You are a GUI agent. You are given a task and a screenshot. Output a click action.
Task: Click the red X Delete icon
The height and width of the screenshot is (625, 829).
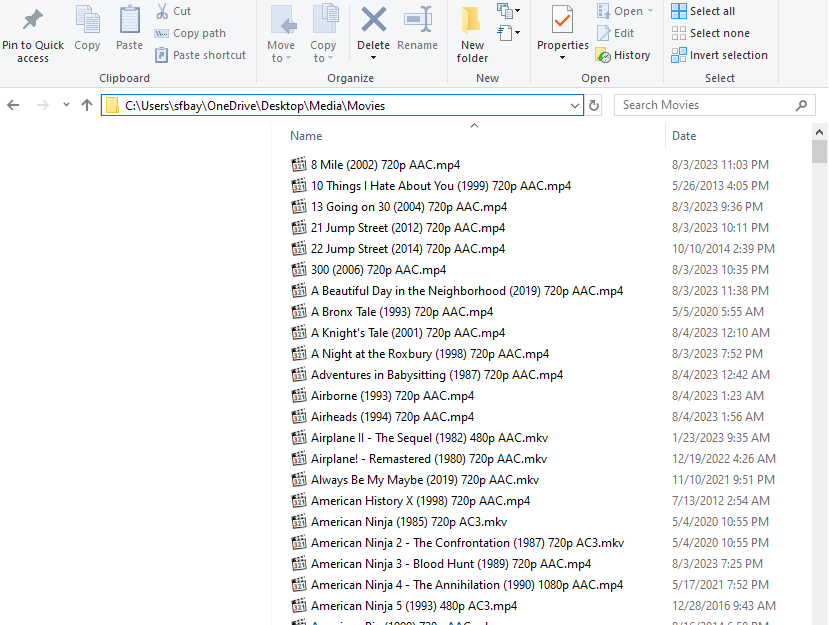pos(374,20)
